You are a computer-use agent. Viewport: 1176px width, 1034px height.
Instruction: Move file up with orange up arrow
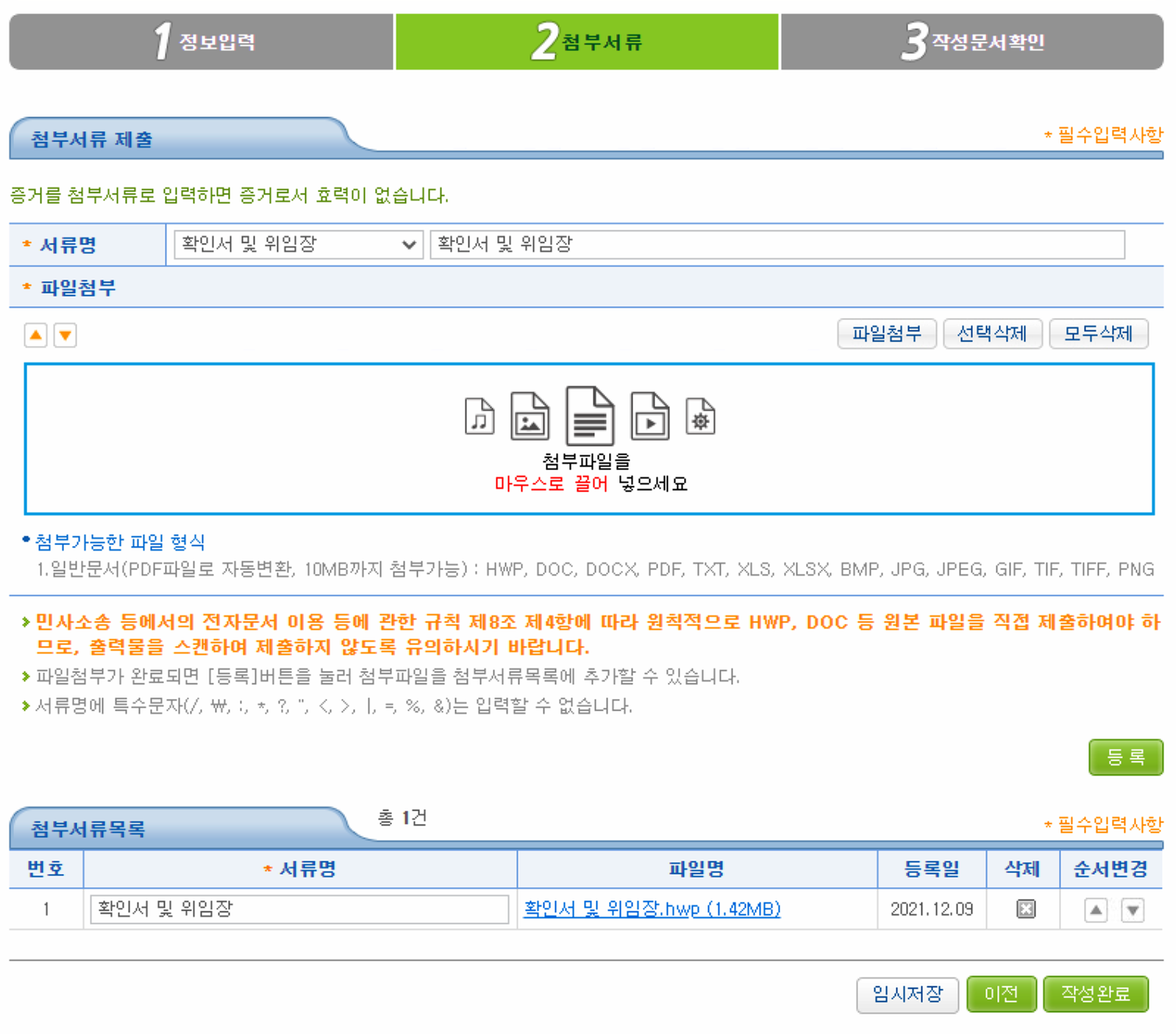click(x=36, y=335)
